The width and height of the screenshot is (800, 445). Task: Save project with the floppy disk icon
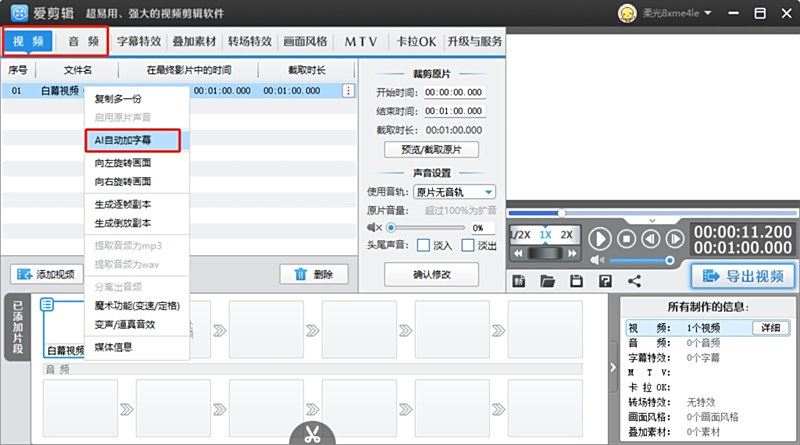click(577, 281)
